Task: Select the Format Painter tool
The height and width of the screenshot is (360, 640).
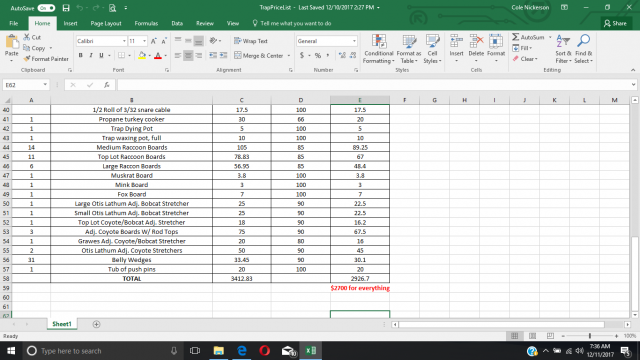Action: (46, 59)
